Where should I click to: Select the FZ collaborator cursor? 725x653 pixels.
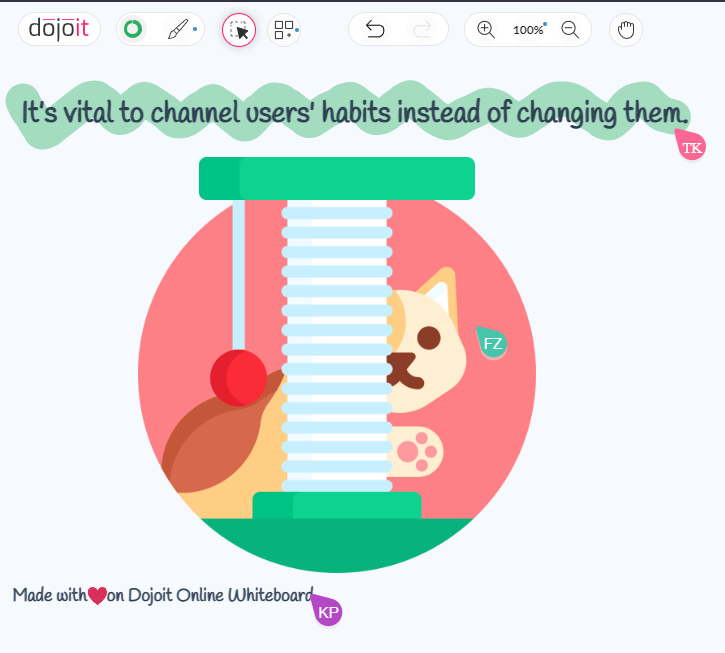pos(492,342)
